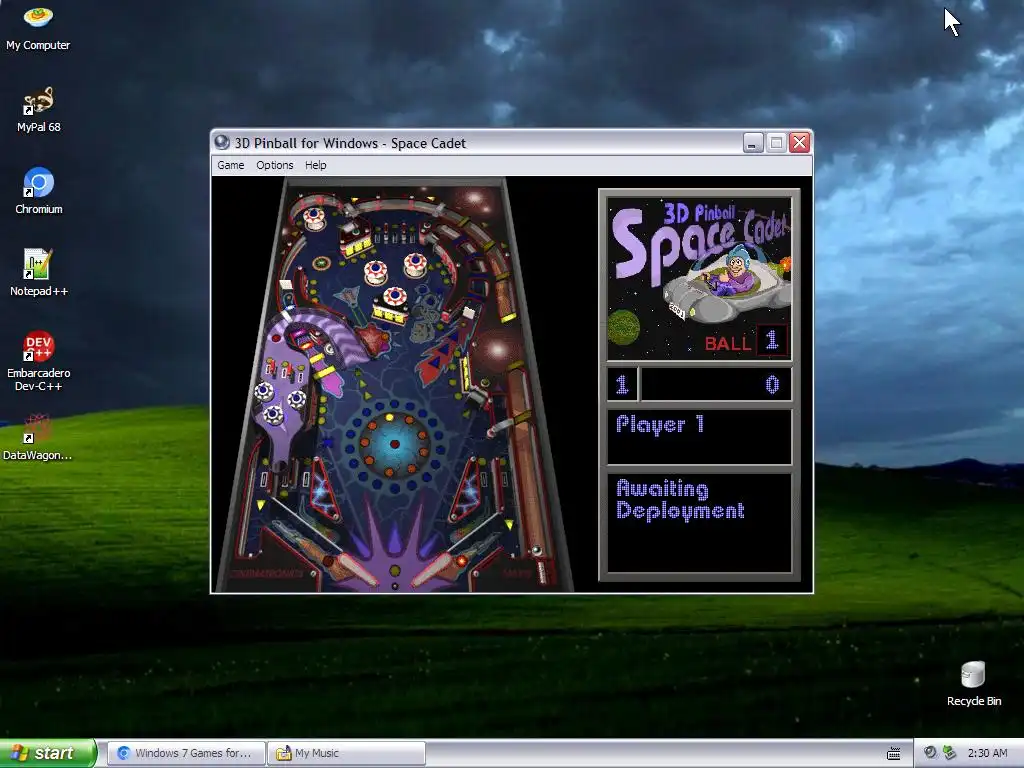Click the score display showing 0
The height and width of the screenshot is (768, 1024).
pyautogui.click(x=716, y=384)
